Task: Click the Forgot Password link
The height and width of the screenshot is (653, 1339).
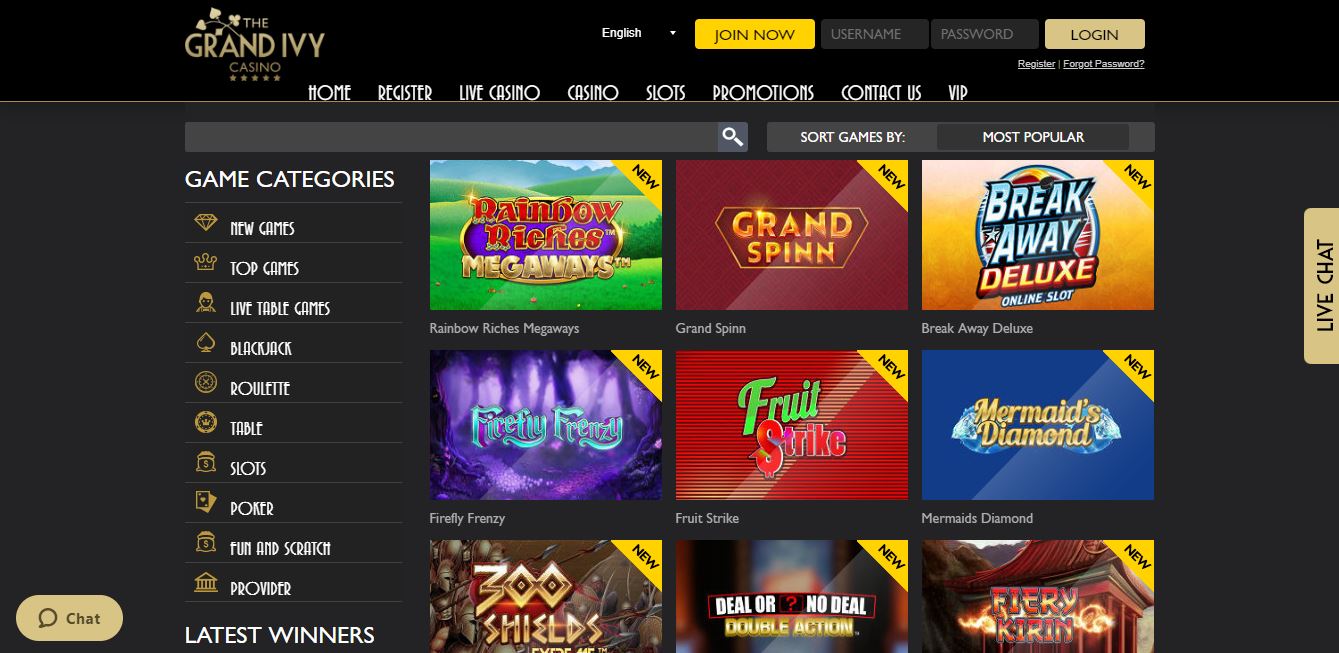Action: pyautogui.click(x=1104, y=63)
